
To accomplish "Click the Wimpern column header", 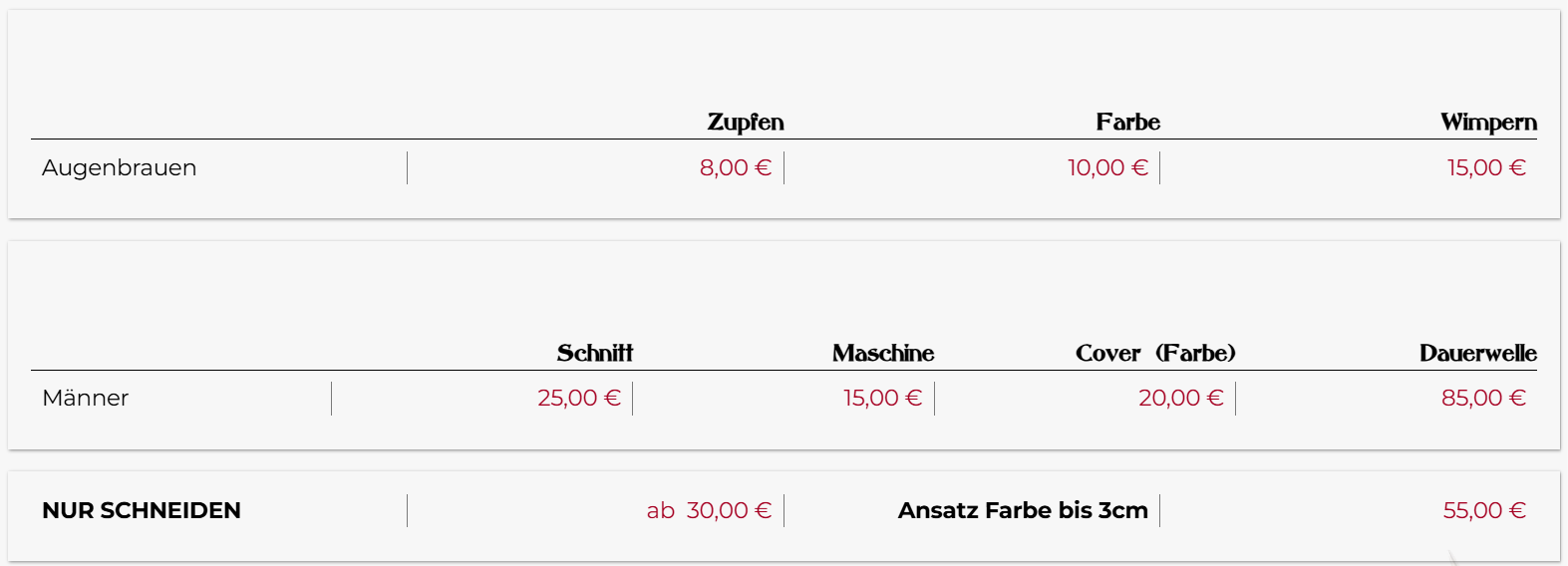I will click(x=1487, y=123).
